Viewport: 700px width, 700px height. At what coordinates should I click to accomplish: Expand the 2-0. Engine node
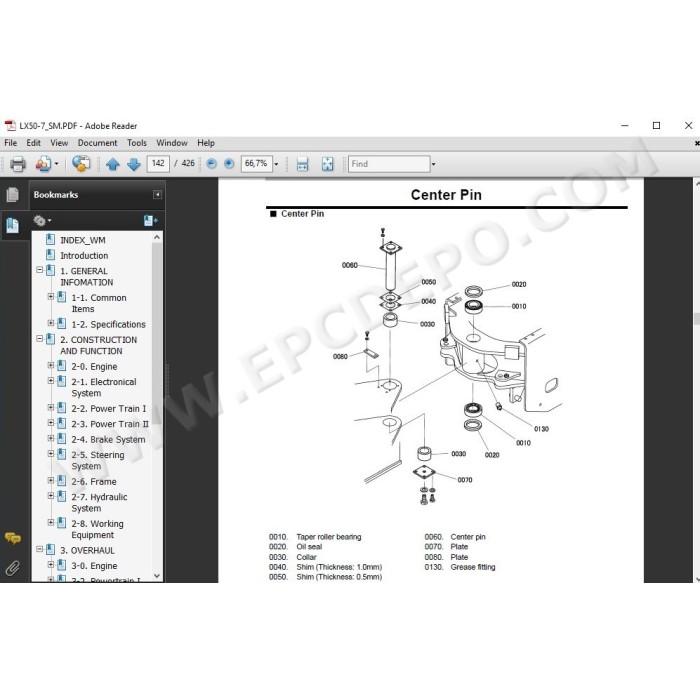(50, 365)
